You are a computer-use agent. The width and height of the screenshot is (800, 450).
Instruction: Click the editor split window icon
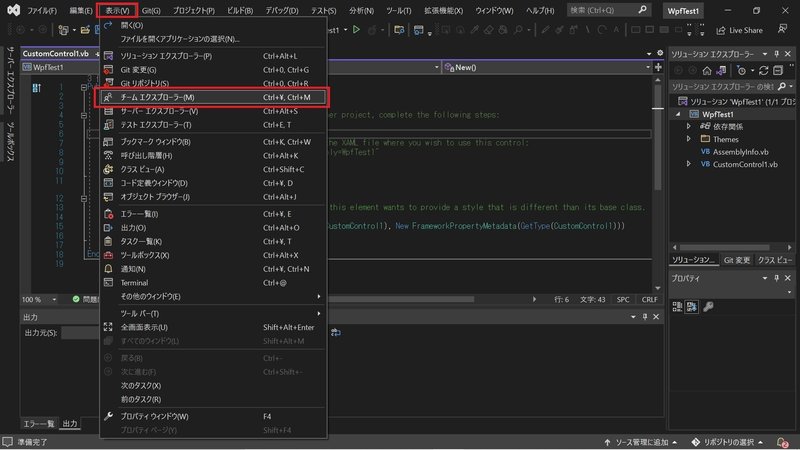[658, 67]
